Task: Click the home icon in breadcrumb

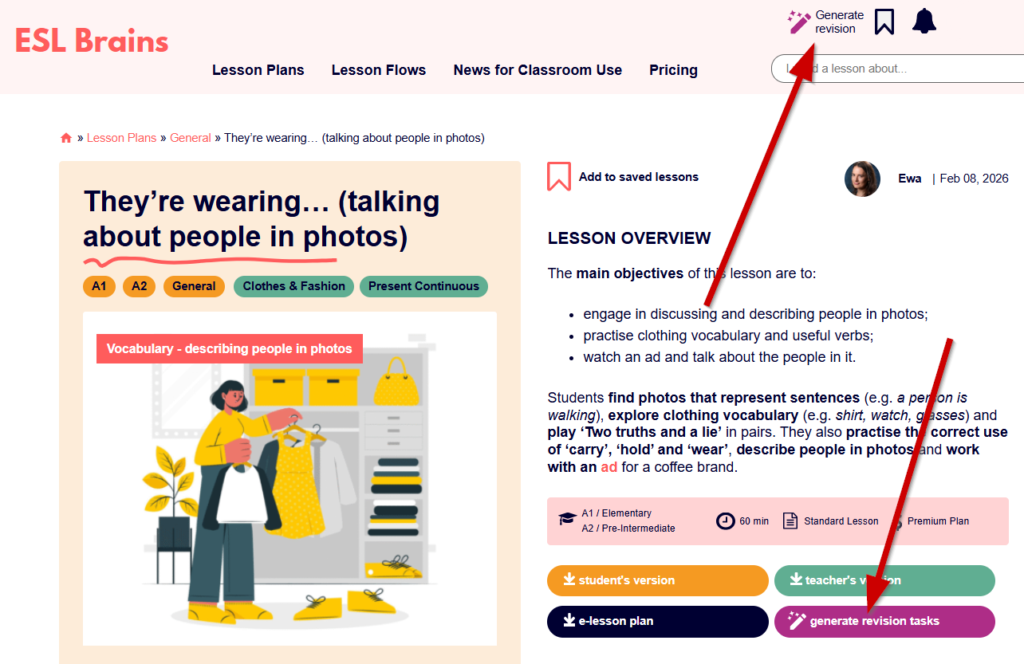Action: tap(66, 138)
